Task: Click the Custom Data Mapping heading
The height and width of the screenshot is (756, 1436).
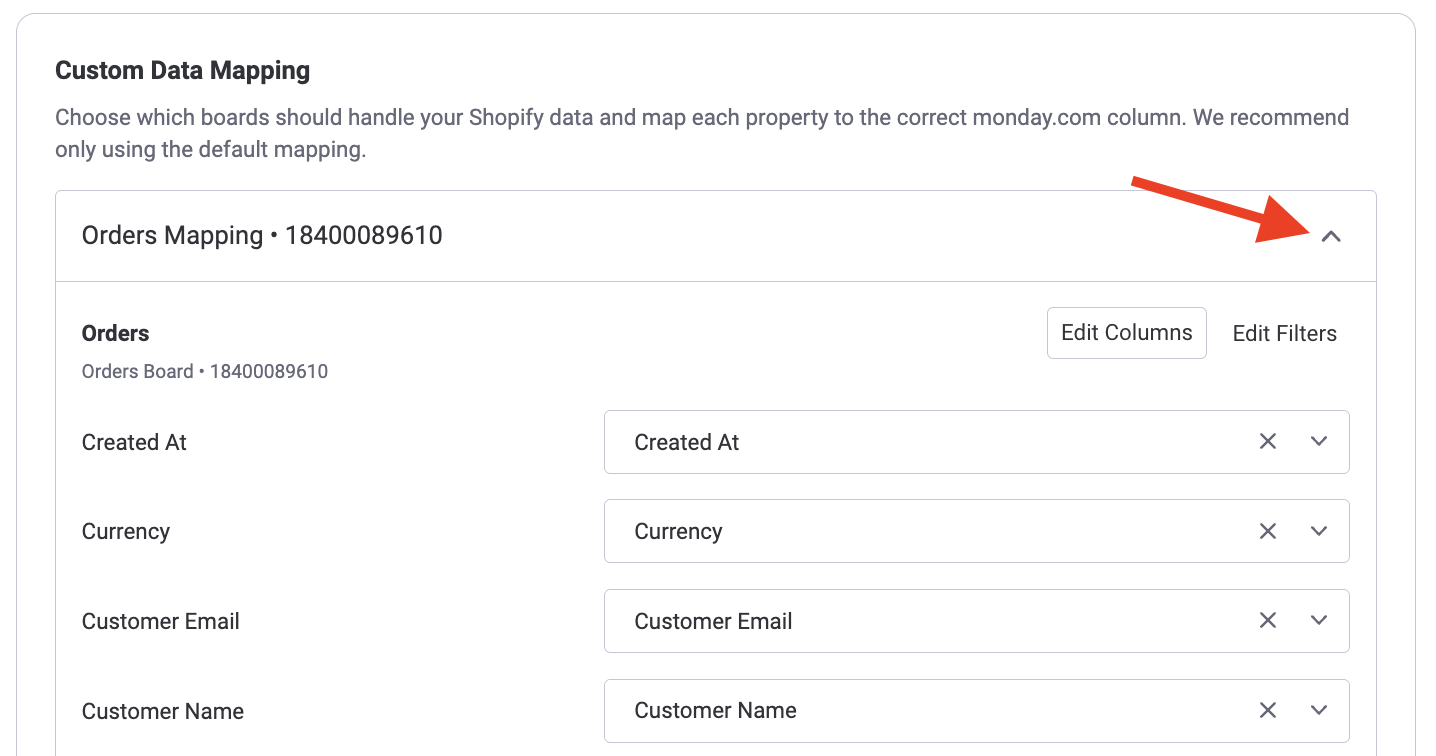Action: [x=182, y=71]
